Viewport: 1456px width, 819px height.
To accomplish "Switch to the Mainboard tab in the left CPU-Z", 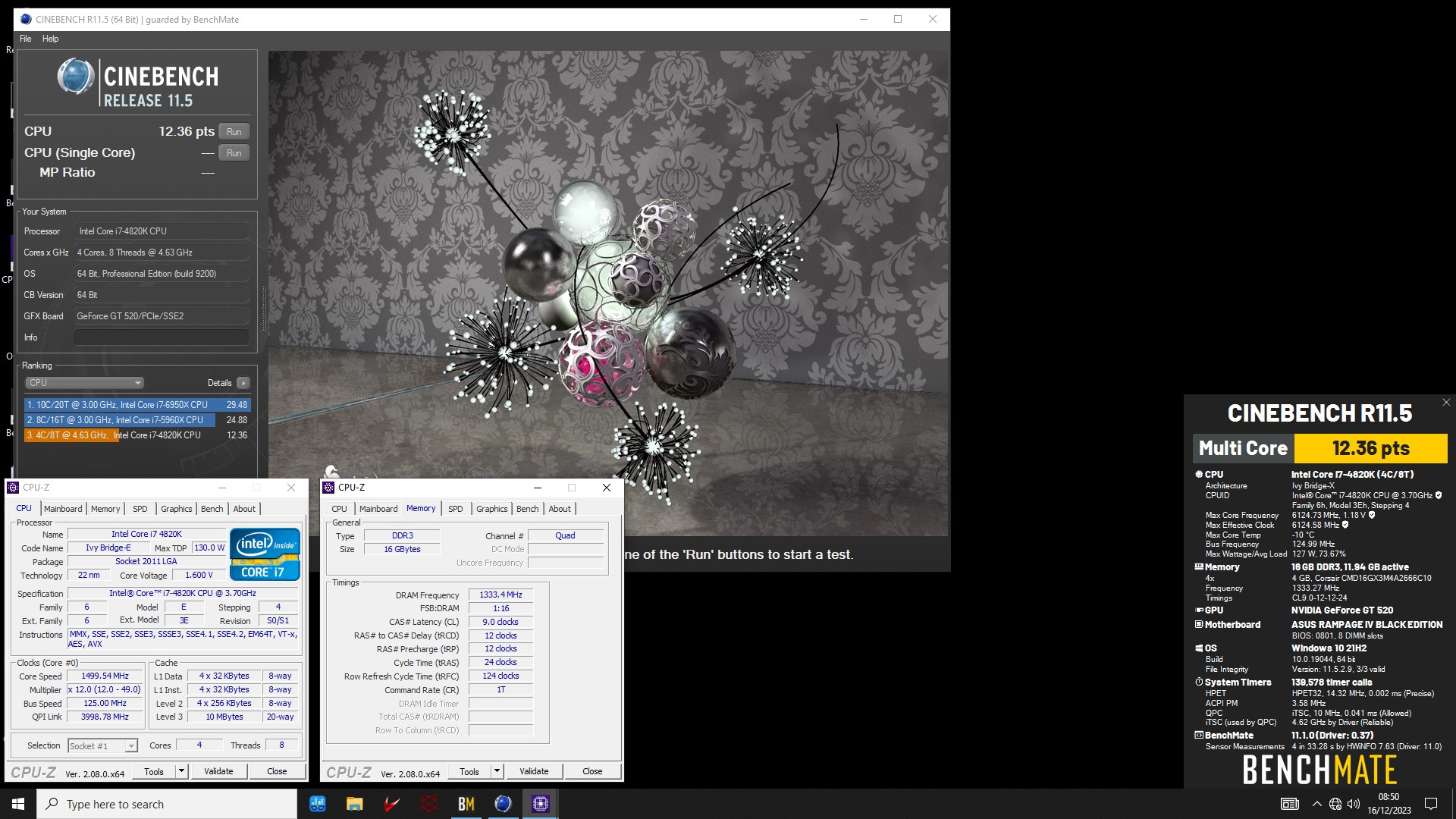I will tap(63, 509).
